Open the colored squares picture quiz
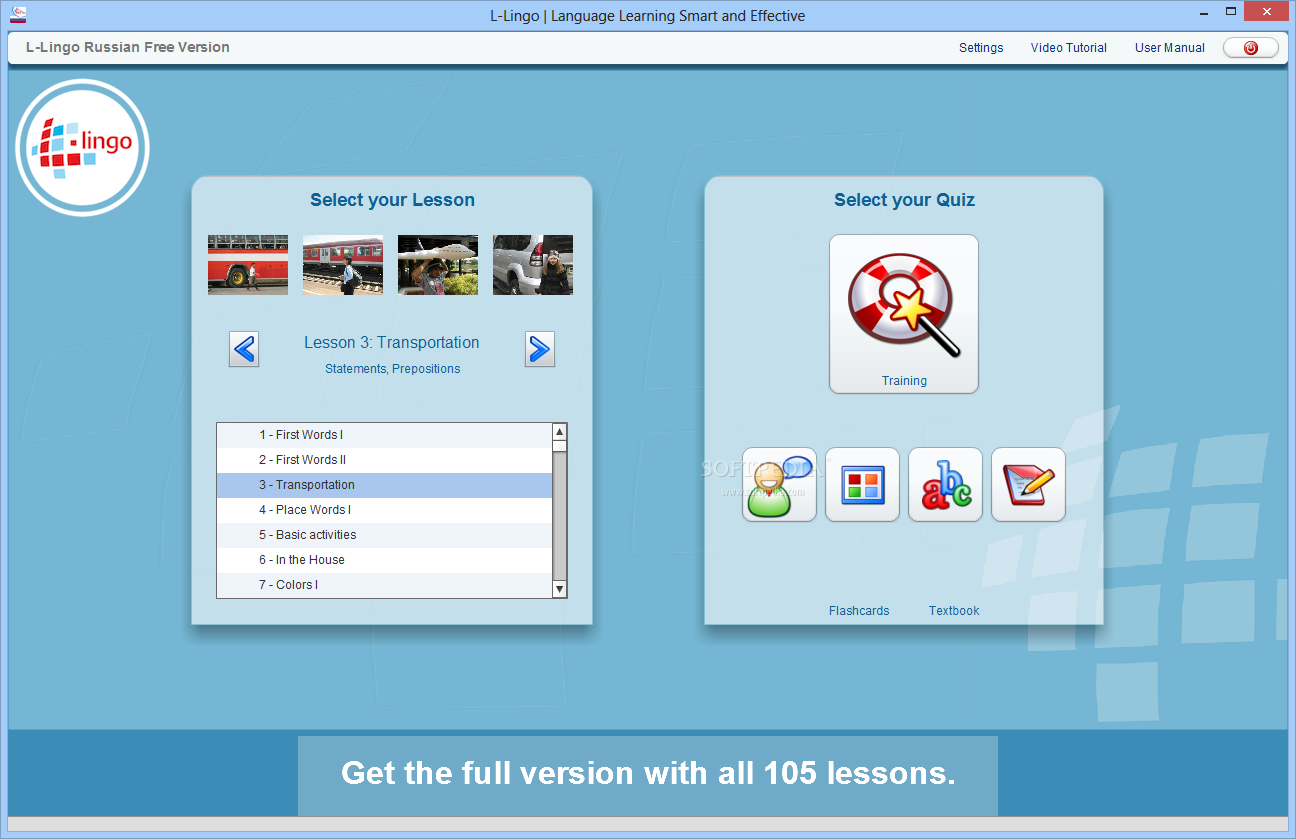This screenshot has height=839, width=1296. (862, 484)
